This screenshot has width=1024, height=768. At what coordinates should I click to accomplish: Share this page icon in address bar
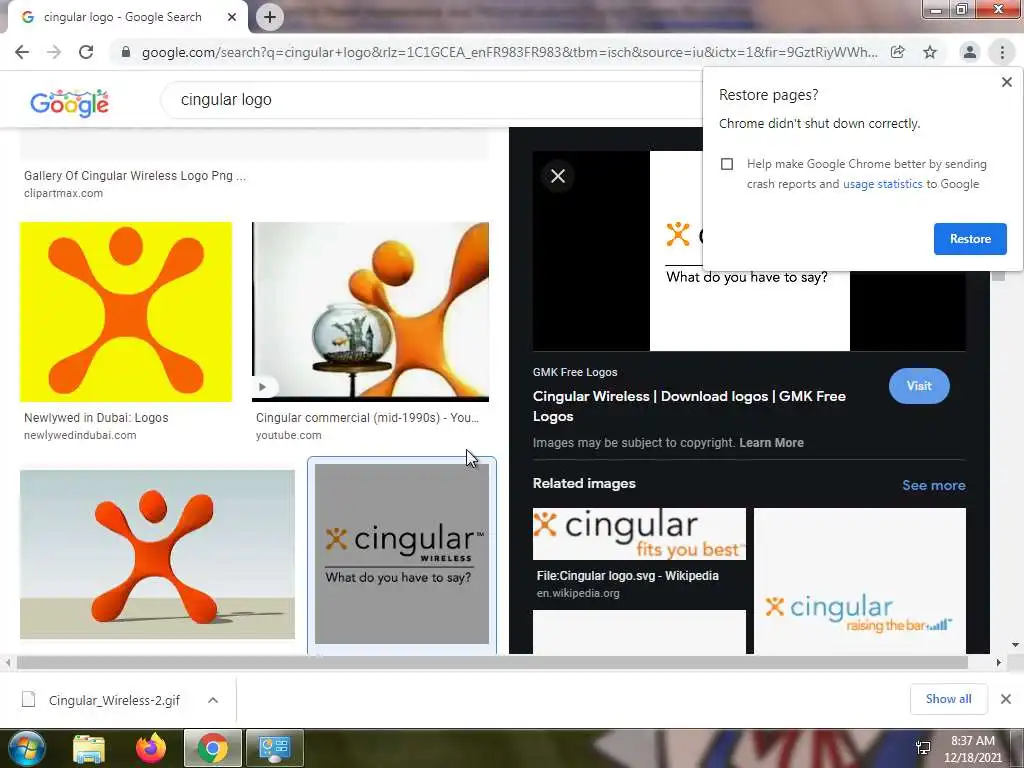(898, 52)
